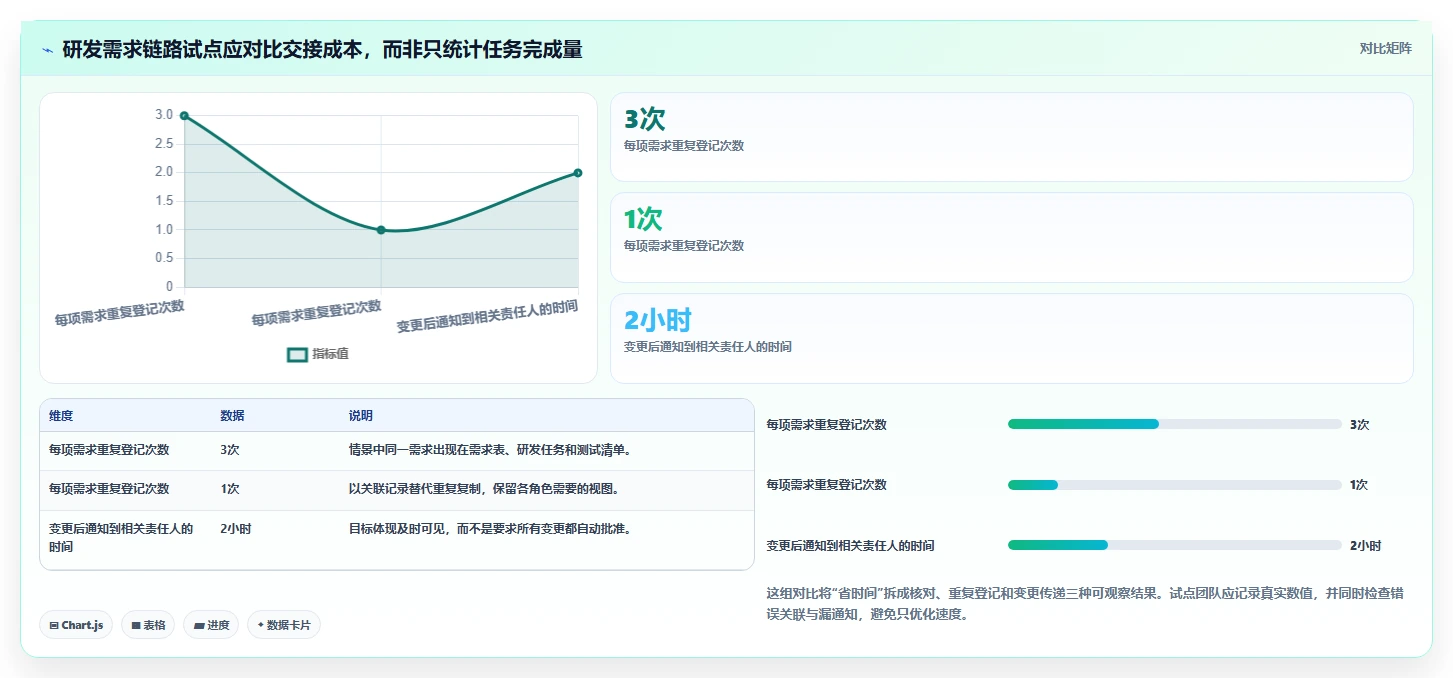The height and width of the screenshot is (678, 1453).
Task: Click the chart data point at 2.0
Action: coord(578,173)
